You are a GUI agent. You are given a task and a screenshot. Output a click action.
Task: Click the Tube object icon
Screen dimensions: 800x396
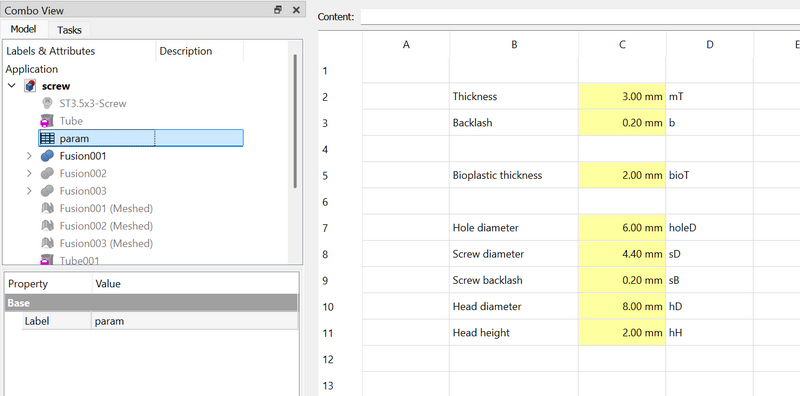click(47, 121)
